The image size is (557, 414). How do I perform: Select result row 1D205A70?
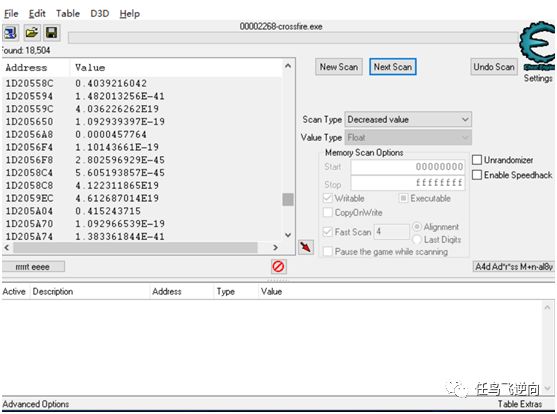tap(142, 224)
